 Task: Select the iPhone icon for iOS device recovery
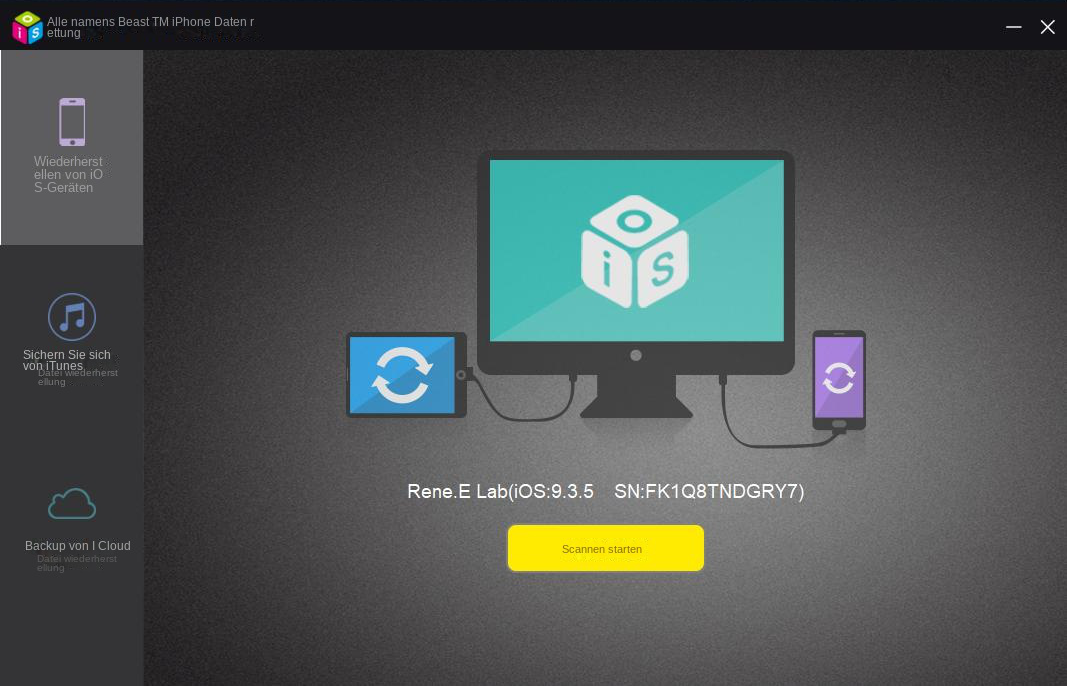tap(72, 122)
